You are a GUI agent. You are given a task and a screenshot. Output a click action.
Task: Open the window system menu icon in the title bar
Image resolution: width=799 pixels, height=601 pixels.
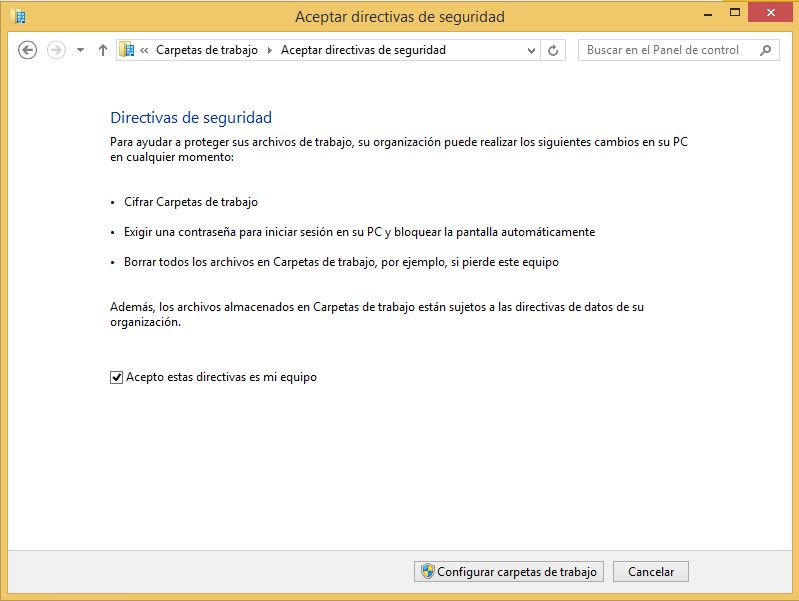click(x=18, y=16)
